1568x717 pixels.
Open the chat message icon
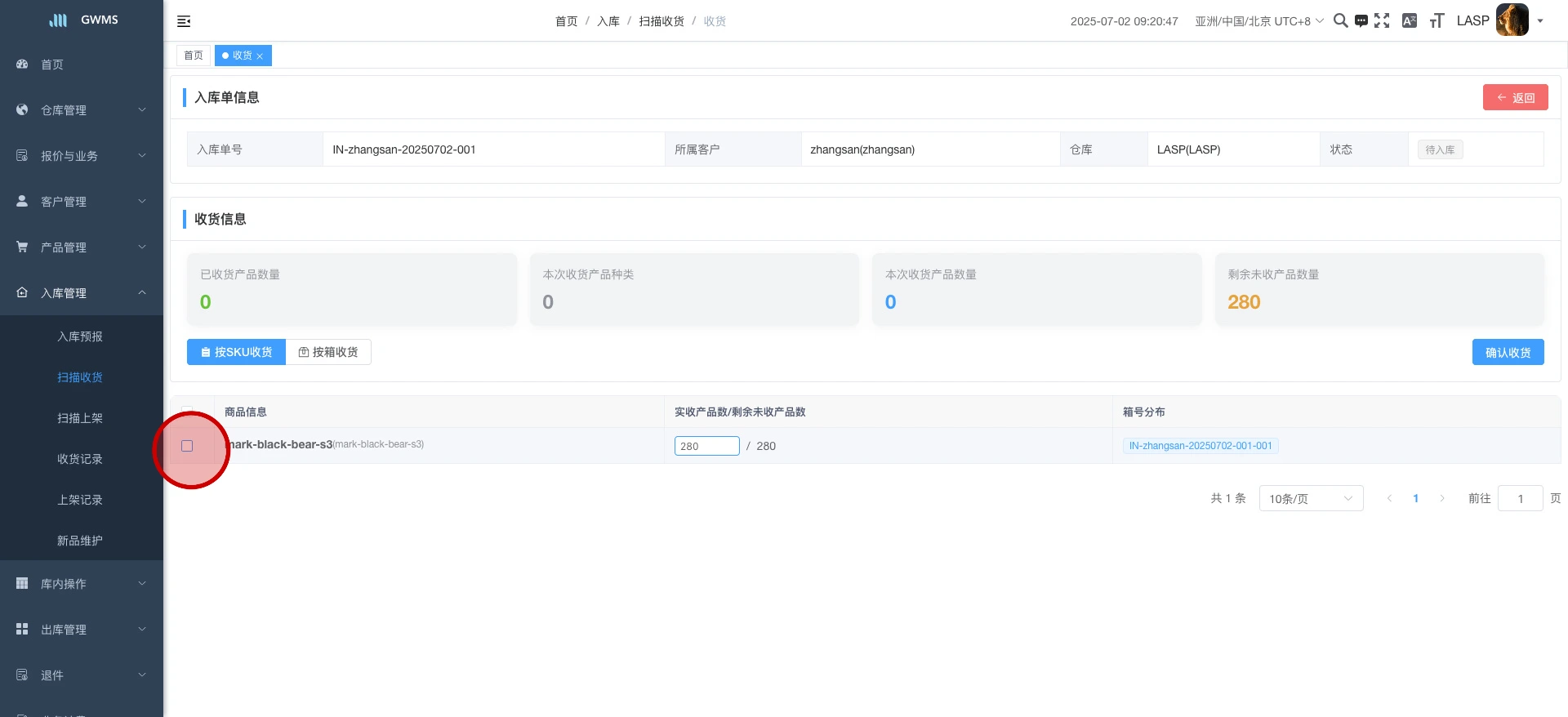click(1361, 21)
